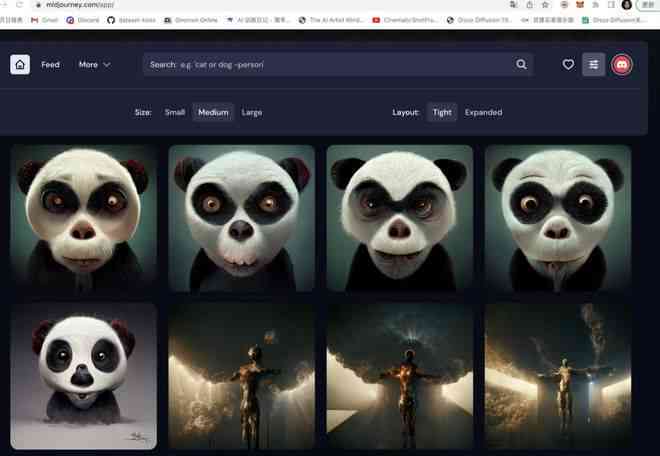Viewport: 660px width, 456px height.
Task: Set thumbnail size to Medium
Action: [x=213, y=112]
